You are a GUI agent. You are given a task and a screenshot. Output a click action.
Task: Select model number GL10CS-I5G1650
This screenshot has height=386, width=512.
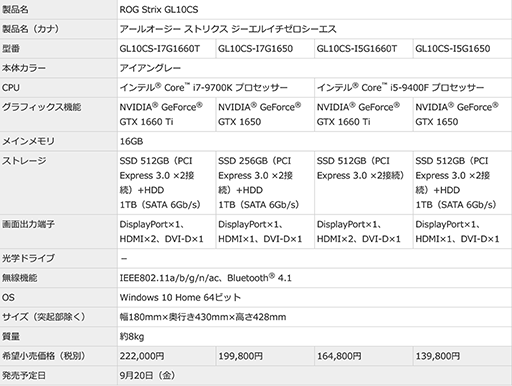click(453, 49)
